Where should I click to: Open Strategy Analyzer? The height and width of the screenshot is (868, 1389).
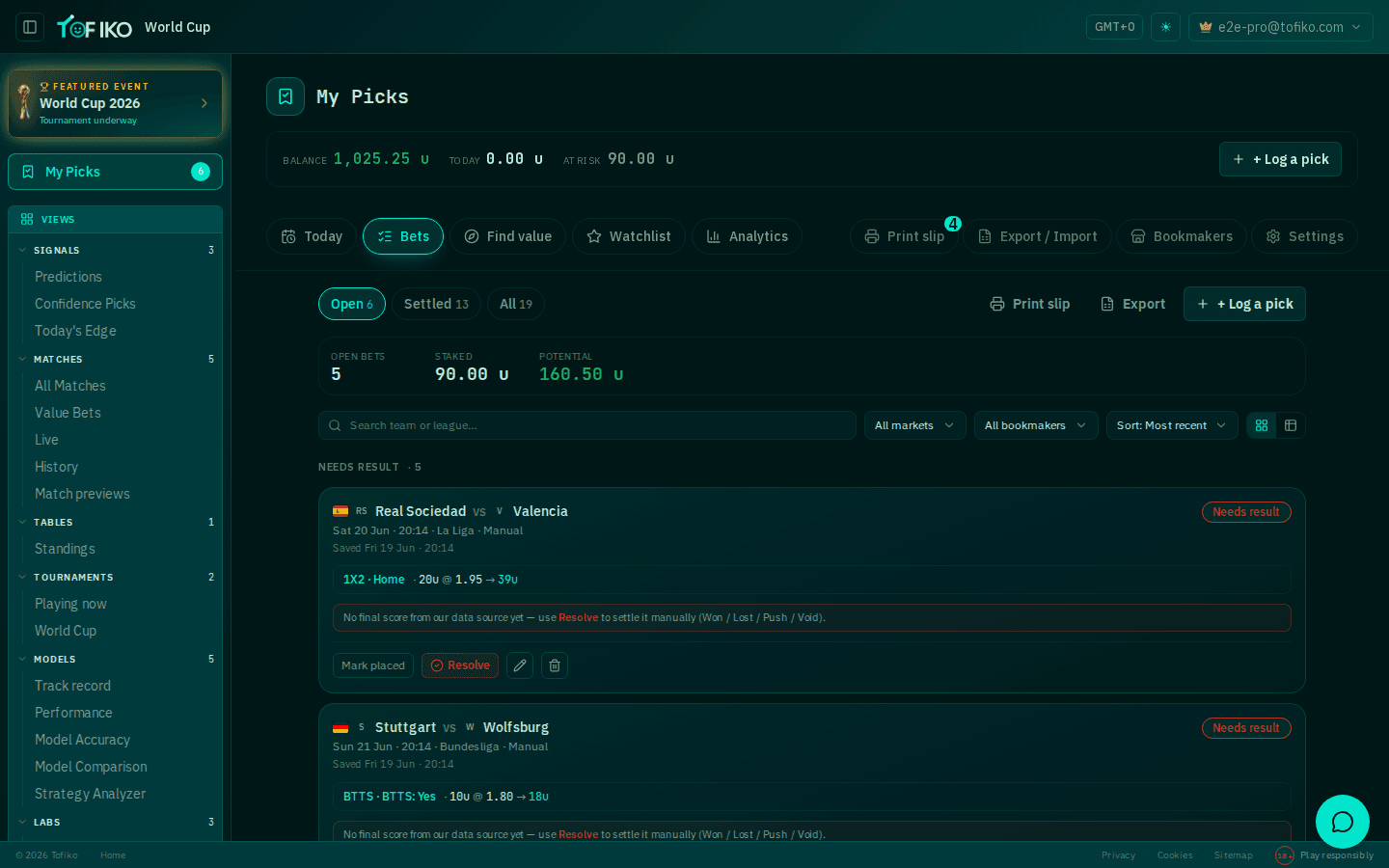click(x=90, y=794)
